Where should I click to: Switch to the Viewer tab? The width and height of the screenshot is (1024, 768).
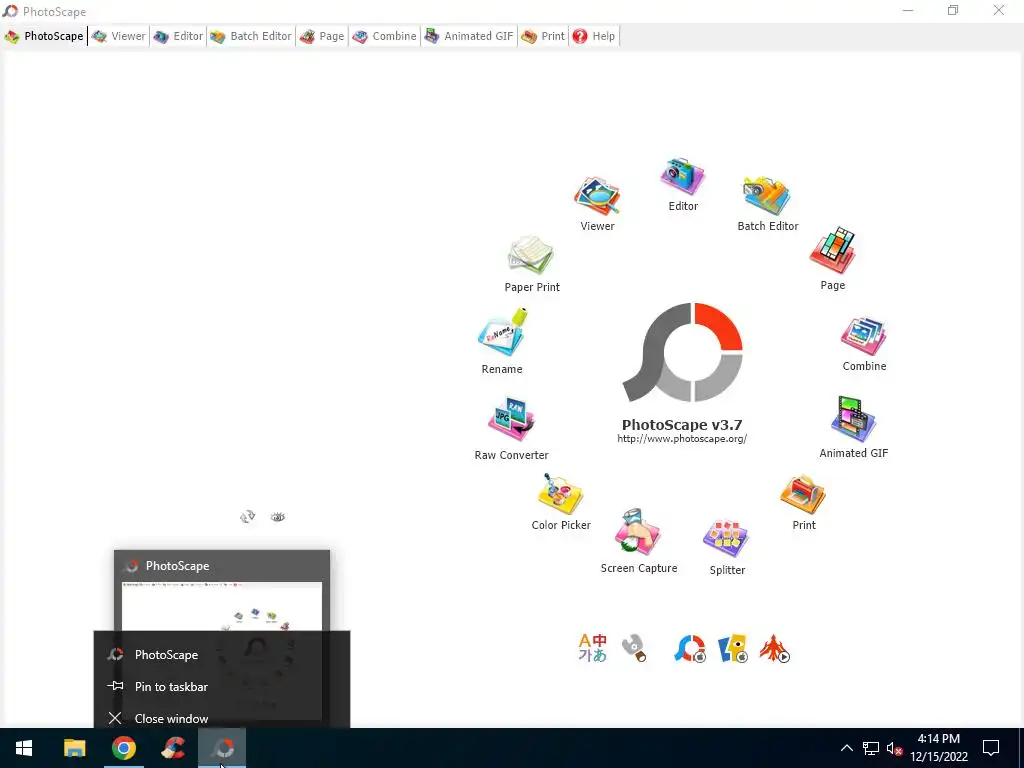click(x=119, y=37)
